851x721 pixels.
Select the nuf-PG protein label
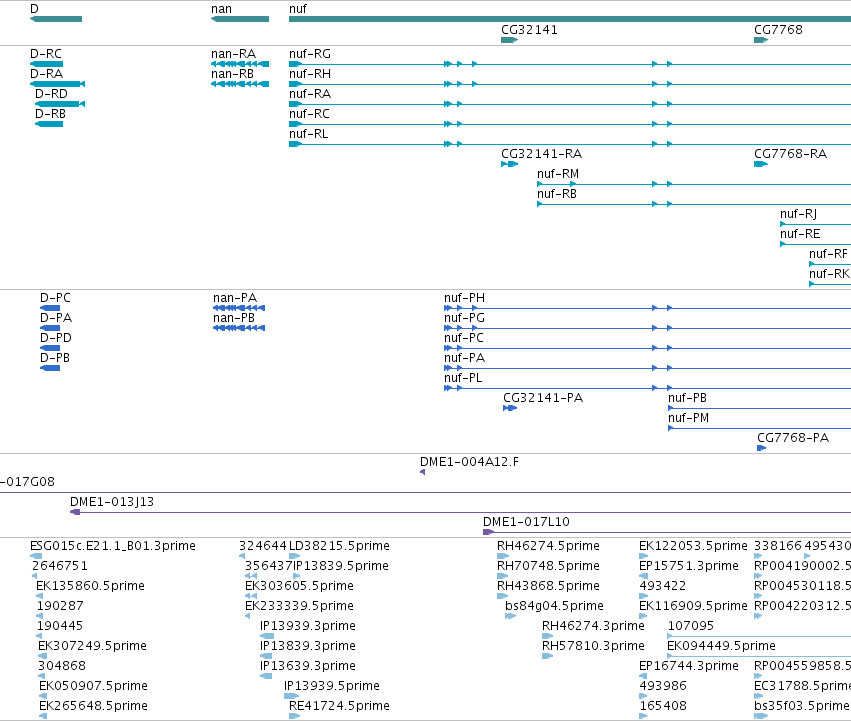tap(465, 318)
